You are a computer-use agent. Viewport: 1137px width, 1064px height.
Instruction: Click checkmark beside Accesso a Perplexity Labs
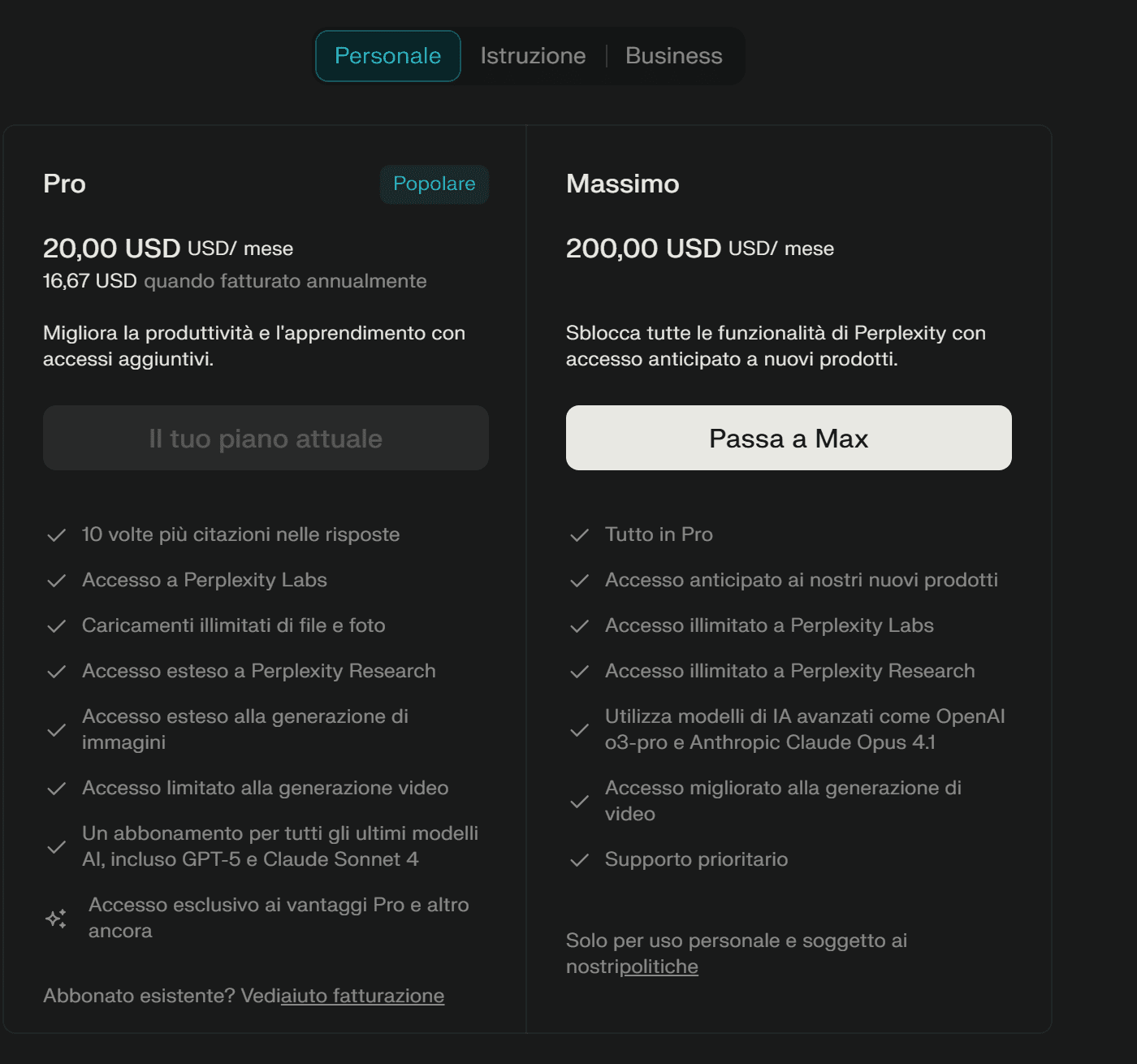pos(56,581)
